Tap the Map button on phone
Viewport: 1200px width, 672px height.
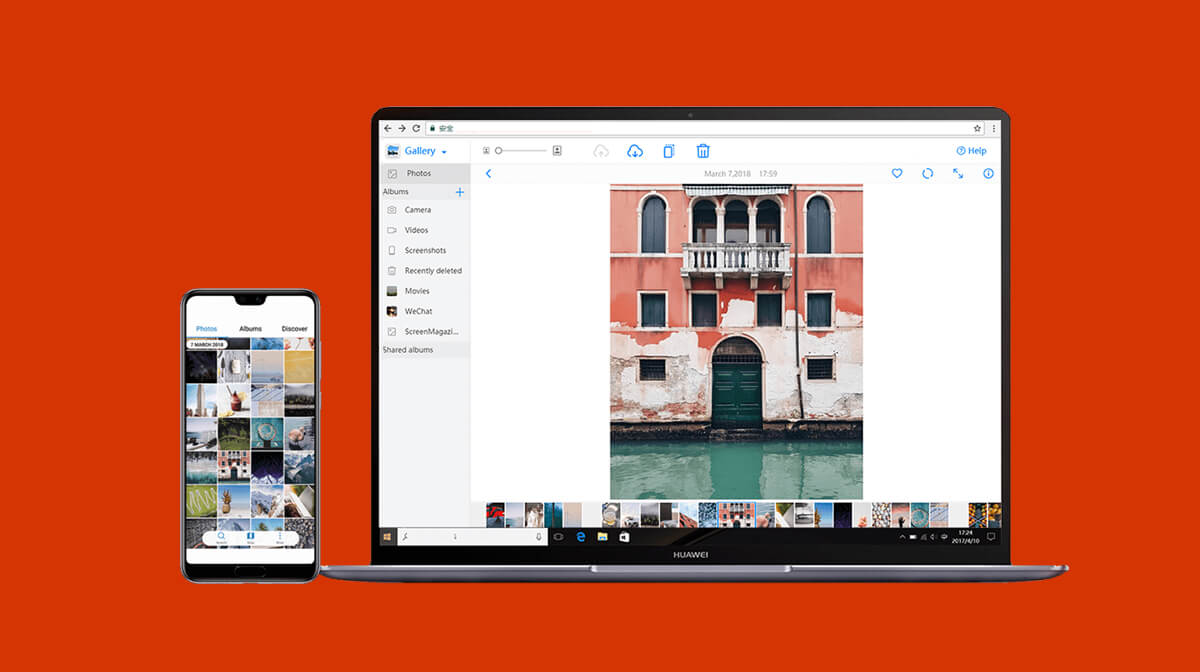click(251, 538)
